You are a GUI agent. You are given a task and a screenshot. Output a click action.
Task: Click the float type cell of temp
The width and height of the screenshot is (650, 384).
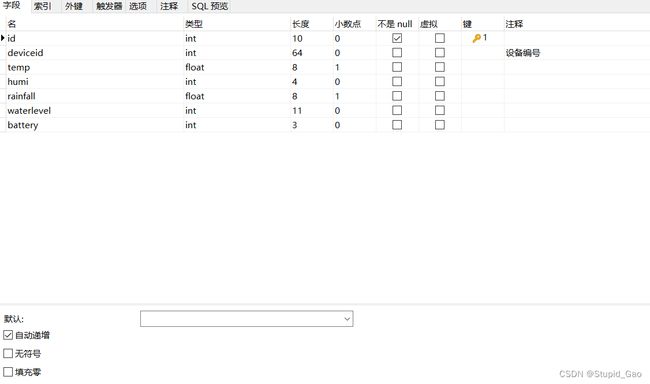coord(237,67)
